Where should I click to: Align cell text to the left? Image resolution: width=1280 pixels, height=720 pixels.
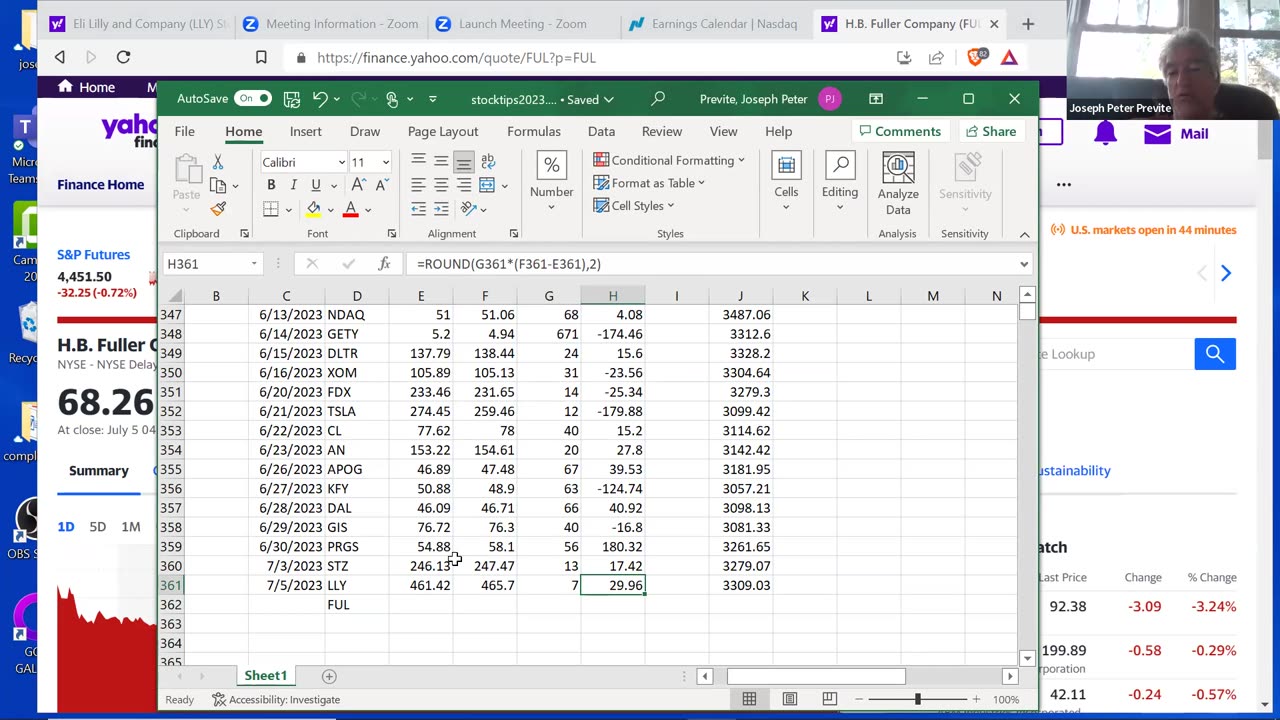[x=418, y=185]
